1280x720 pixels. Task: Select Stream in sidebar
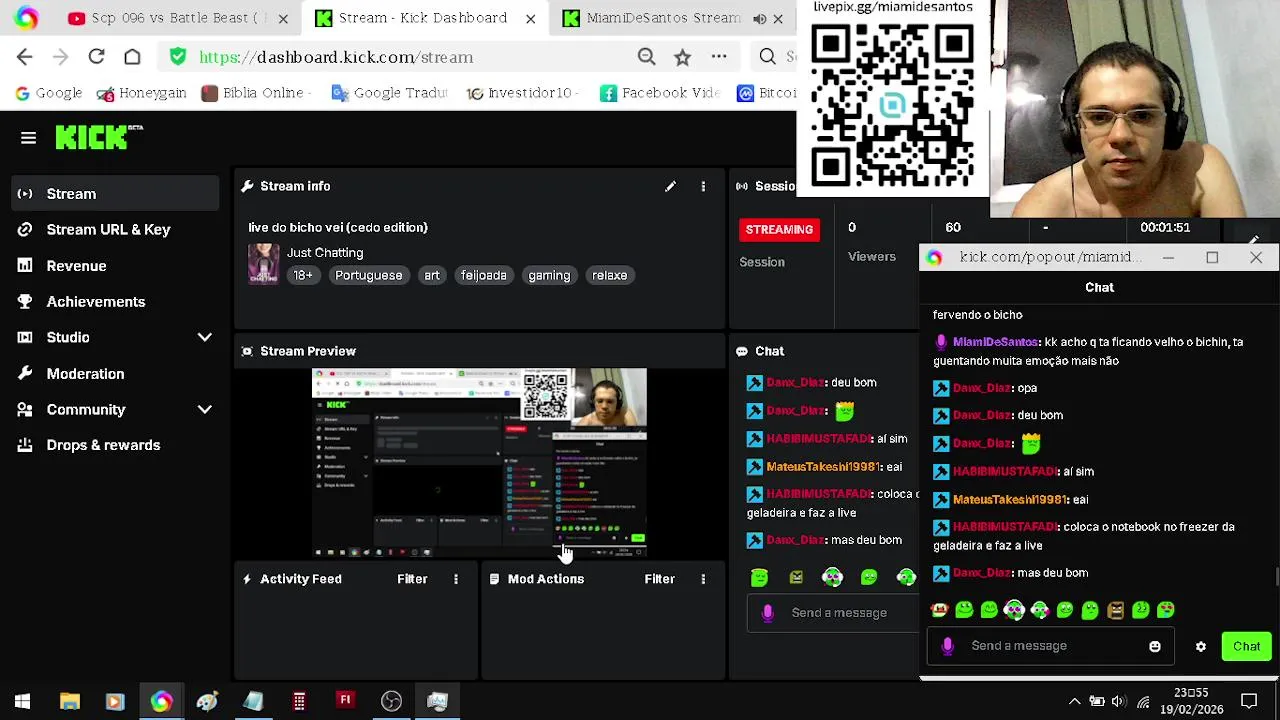[115, 193]
